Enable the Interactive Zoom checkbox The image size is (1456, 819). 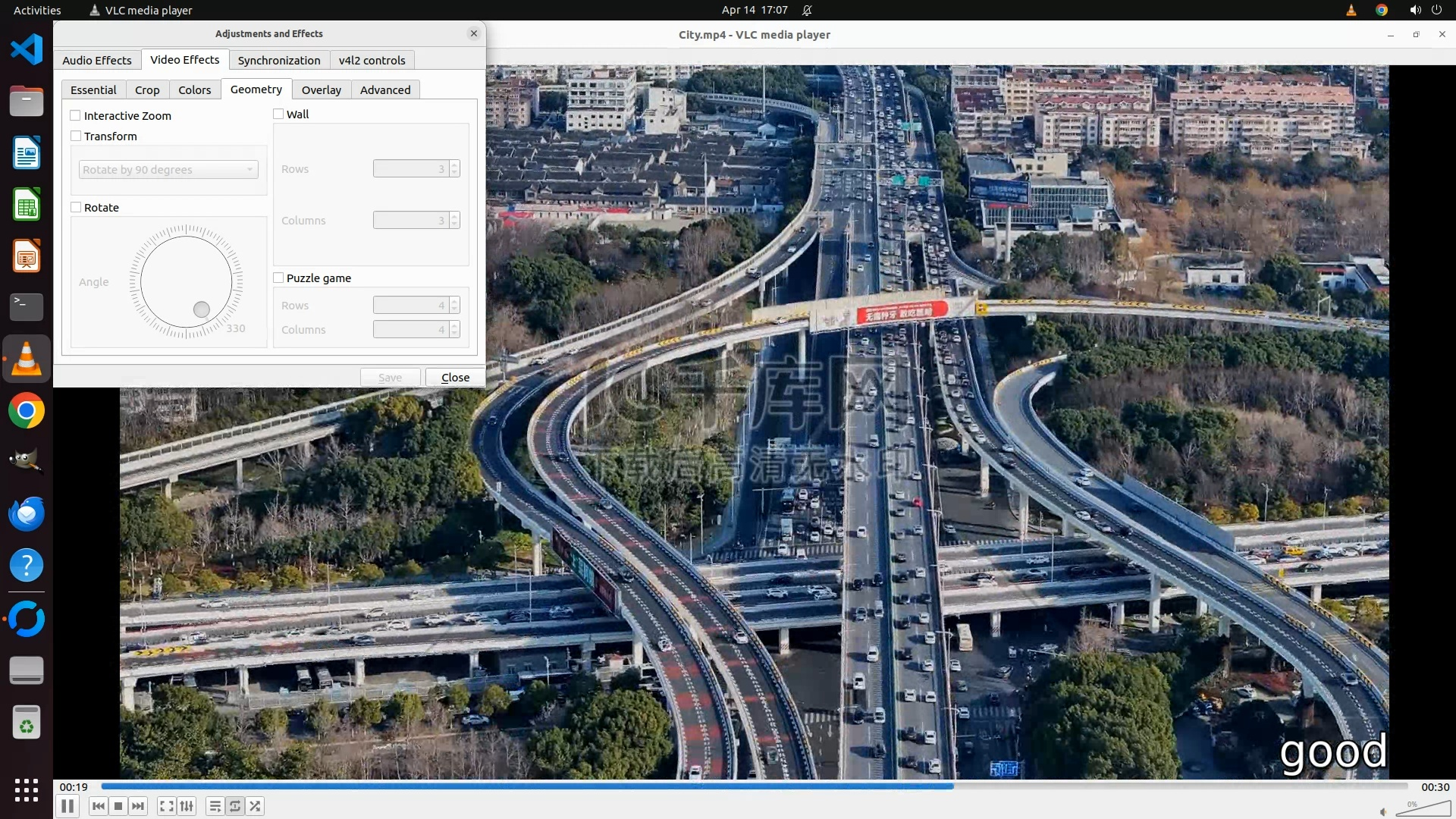[x=76, y=116]
